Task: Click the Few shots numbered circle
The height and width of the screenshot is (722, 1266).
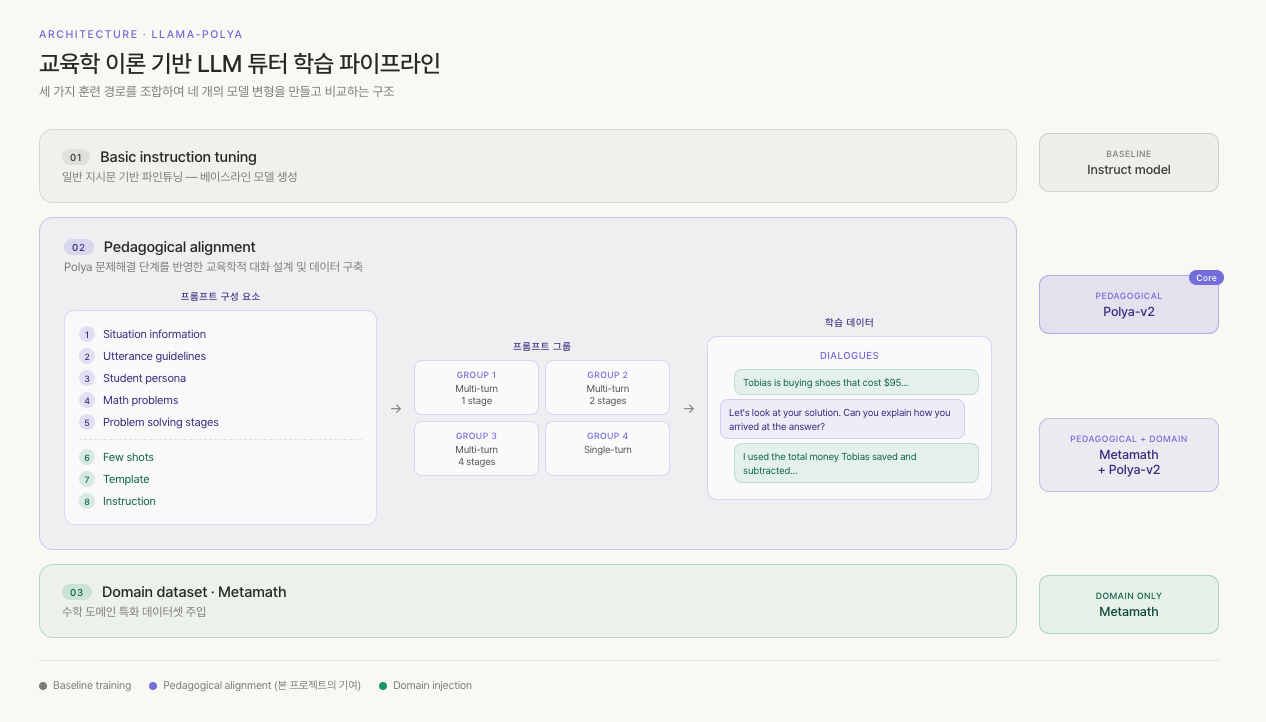Action: click(x=86, y=457)
